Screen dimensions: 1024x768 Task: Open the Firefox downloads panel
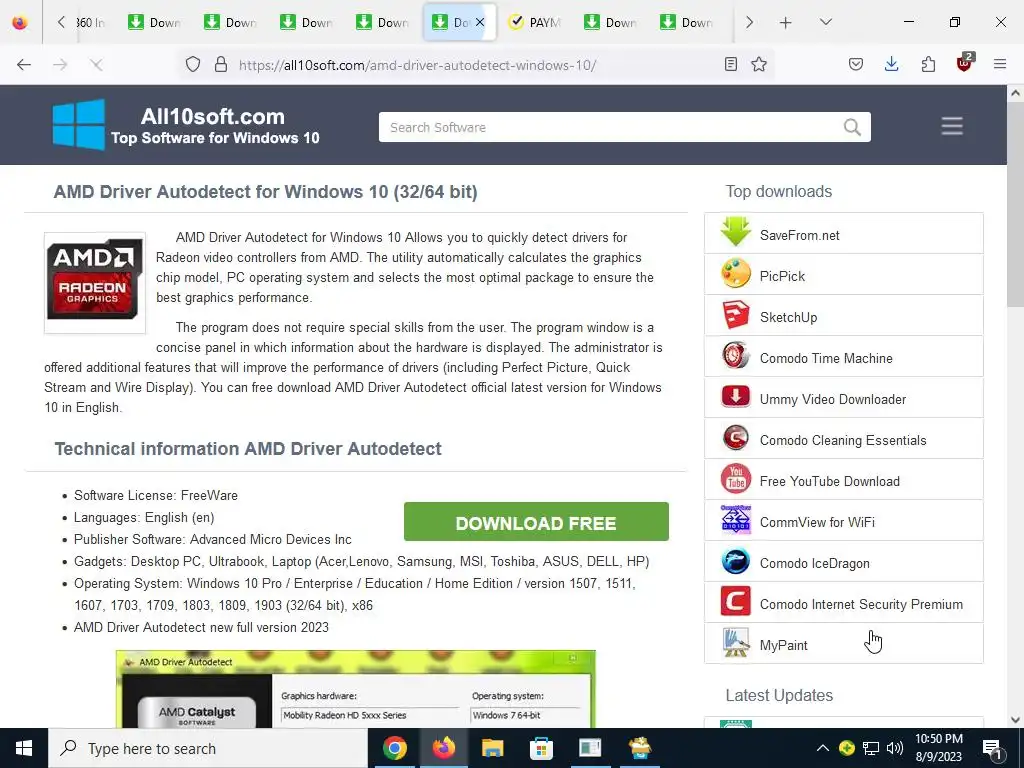point(891,64)
